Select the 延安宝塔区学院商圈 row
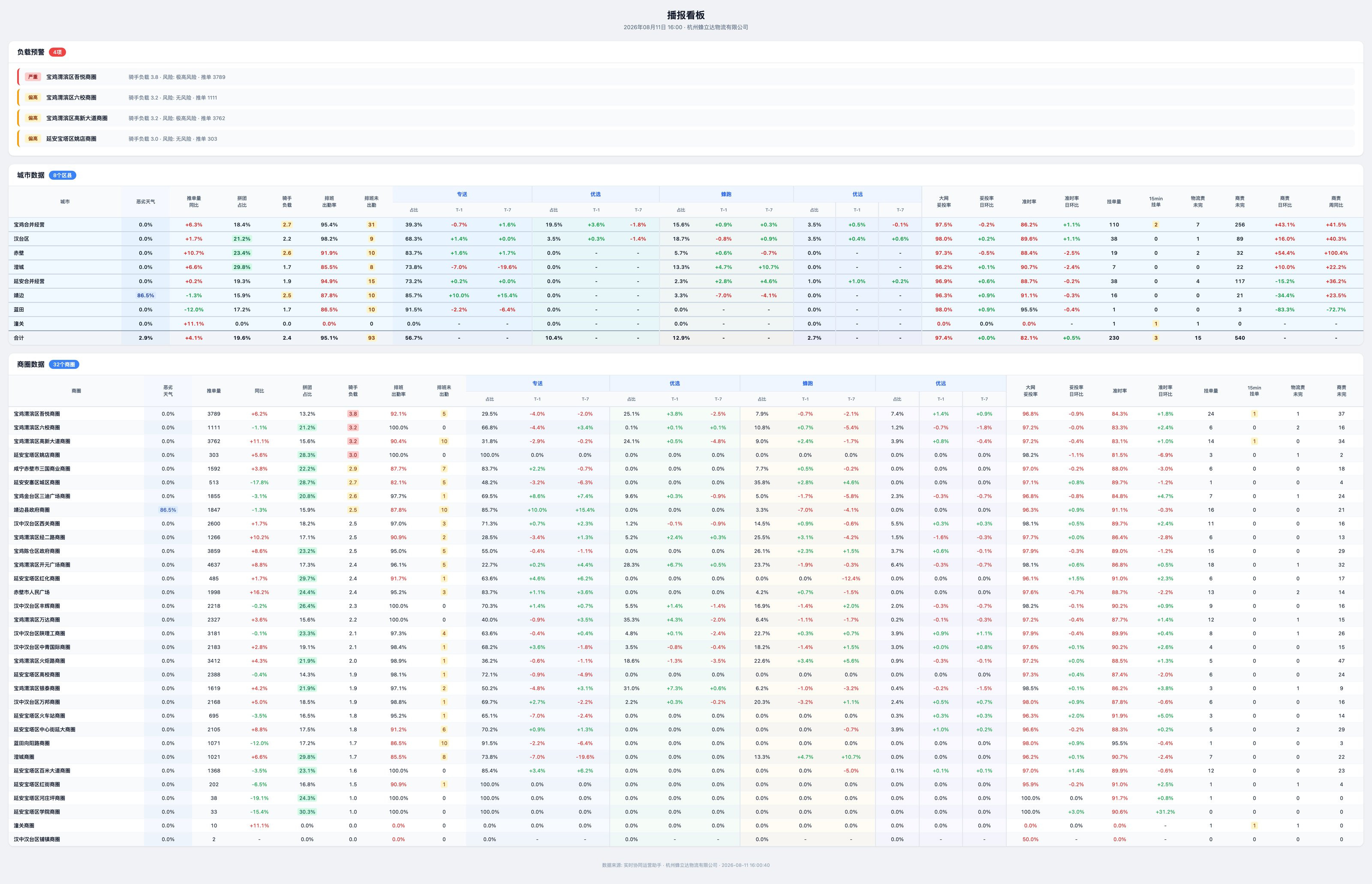The image size is (1372, 884). click(x=686, y=812)
